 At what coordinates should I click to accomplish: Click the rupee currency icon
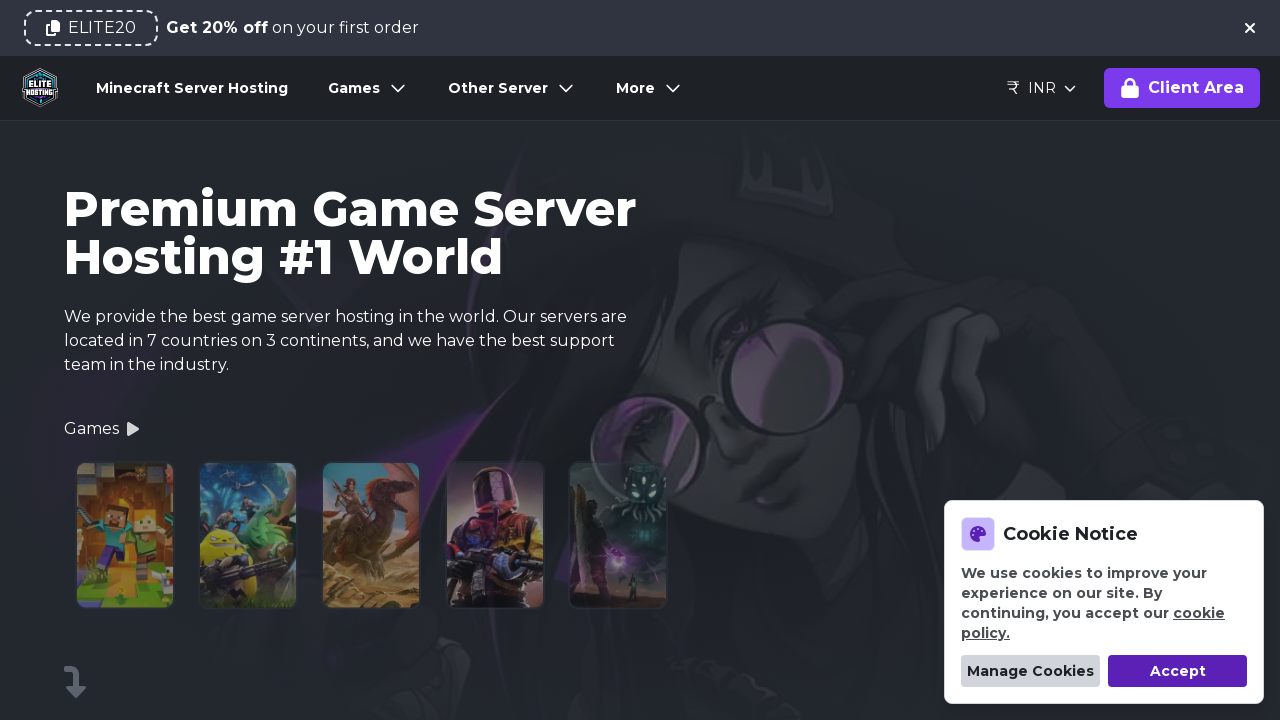point(1013,88)
